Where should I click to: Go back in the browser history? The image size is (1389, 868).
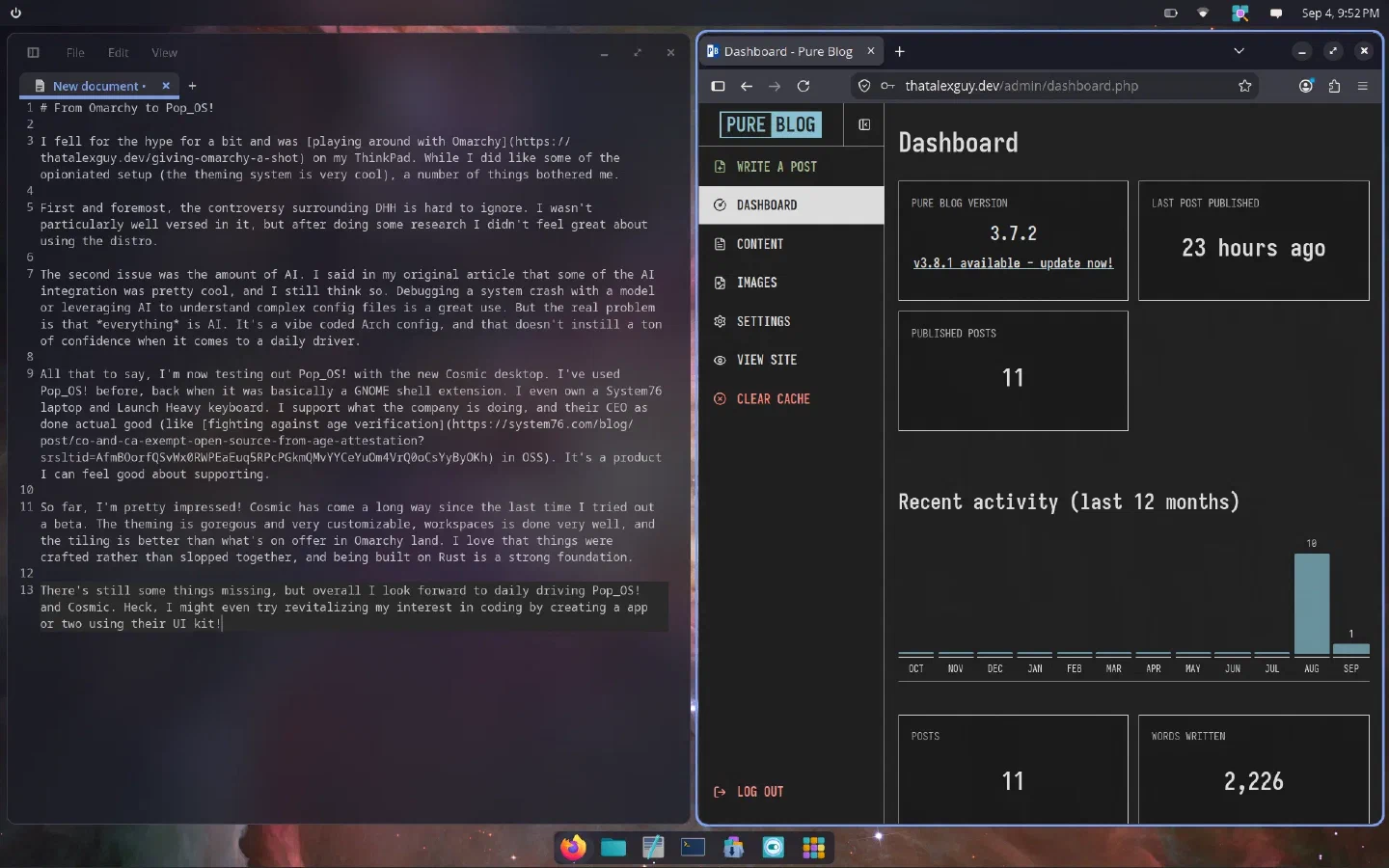[747, 86]
